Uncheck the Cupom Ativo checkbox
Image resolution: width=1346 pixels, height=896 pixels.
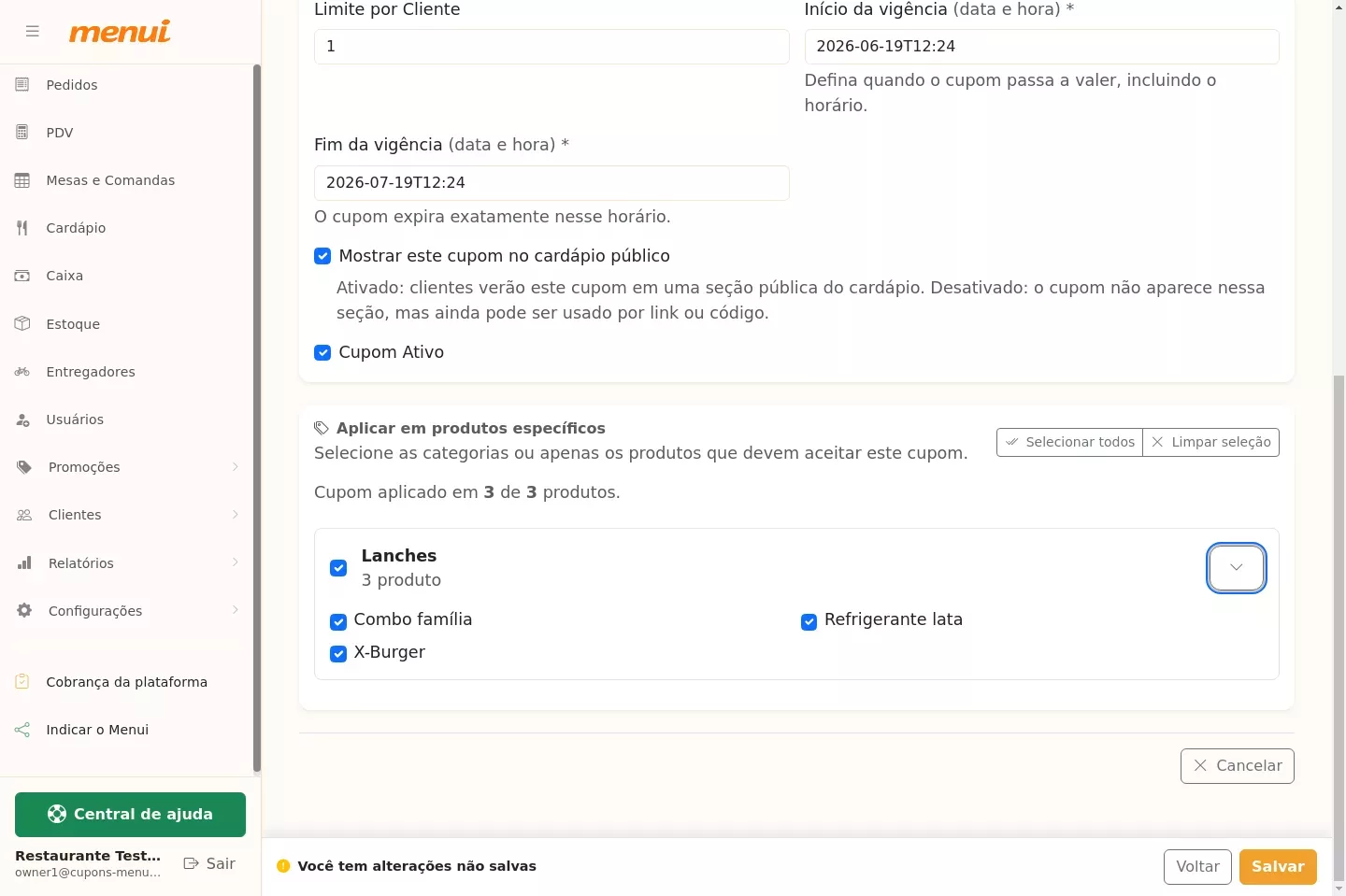322,352
